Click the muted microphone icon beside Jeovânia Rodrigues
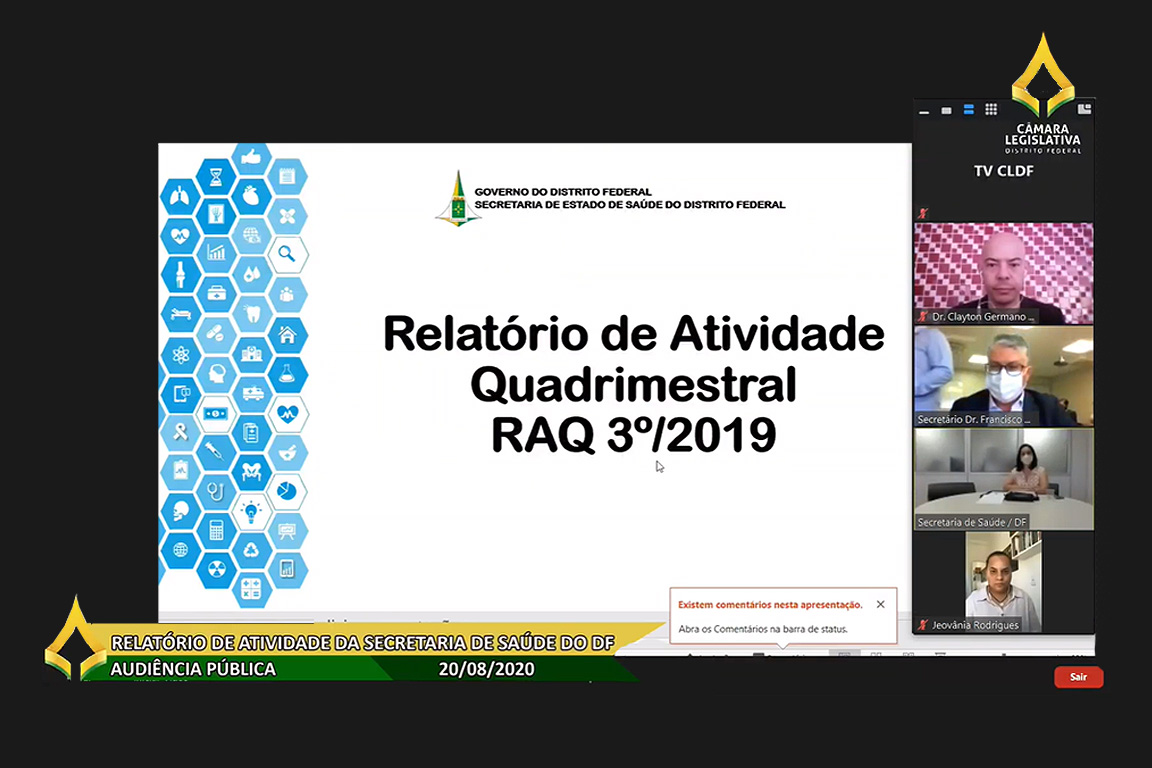 [x=923, y=625]
